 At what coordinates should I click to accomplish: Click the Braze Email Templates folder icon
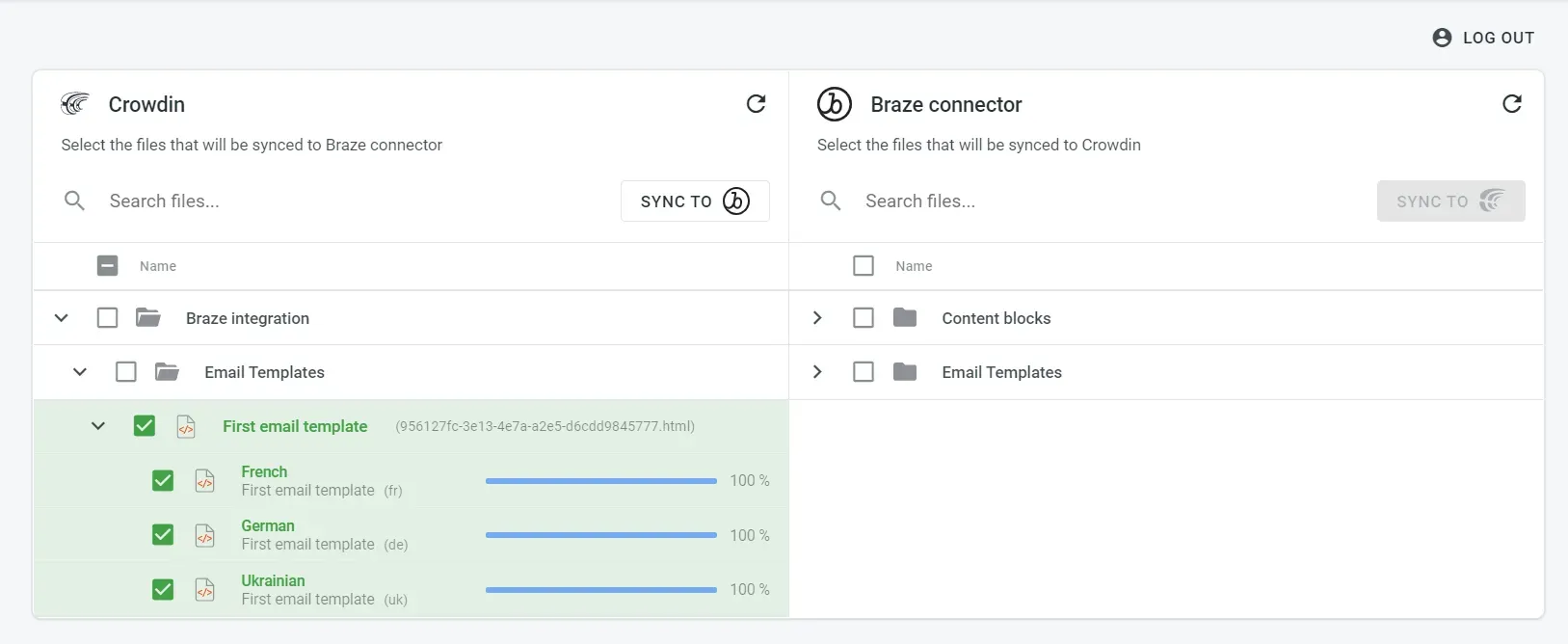[904, 371]
